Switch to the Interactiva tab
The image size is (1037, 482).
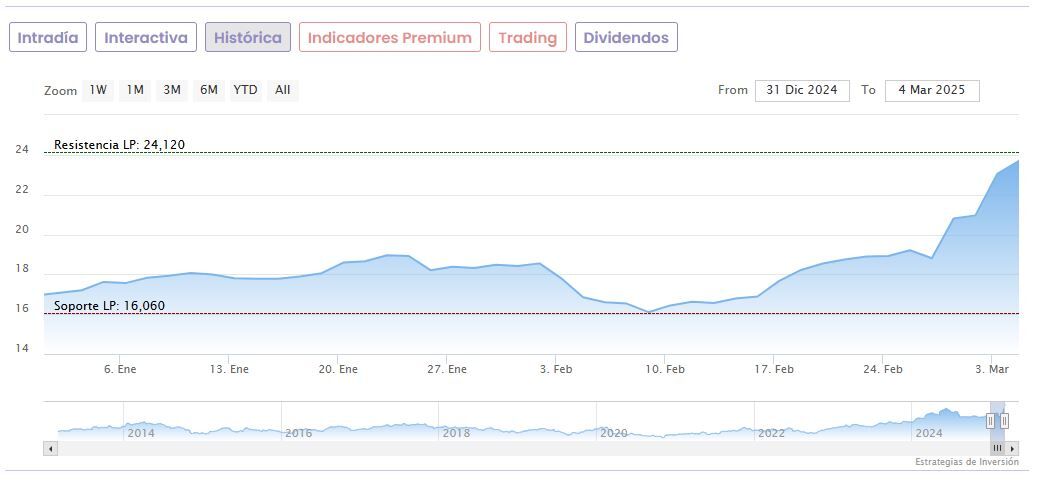pos(146,38)
